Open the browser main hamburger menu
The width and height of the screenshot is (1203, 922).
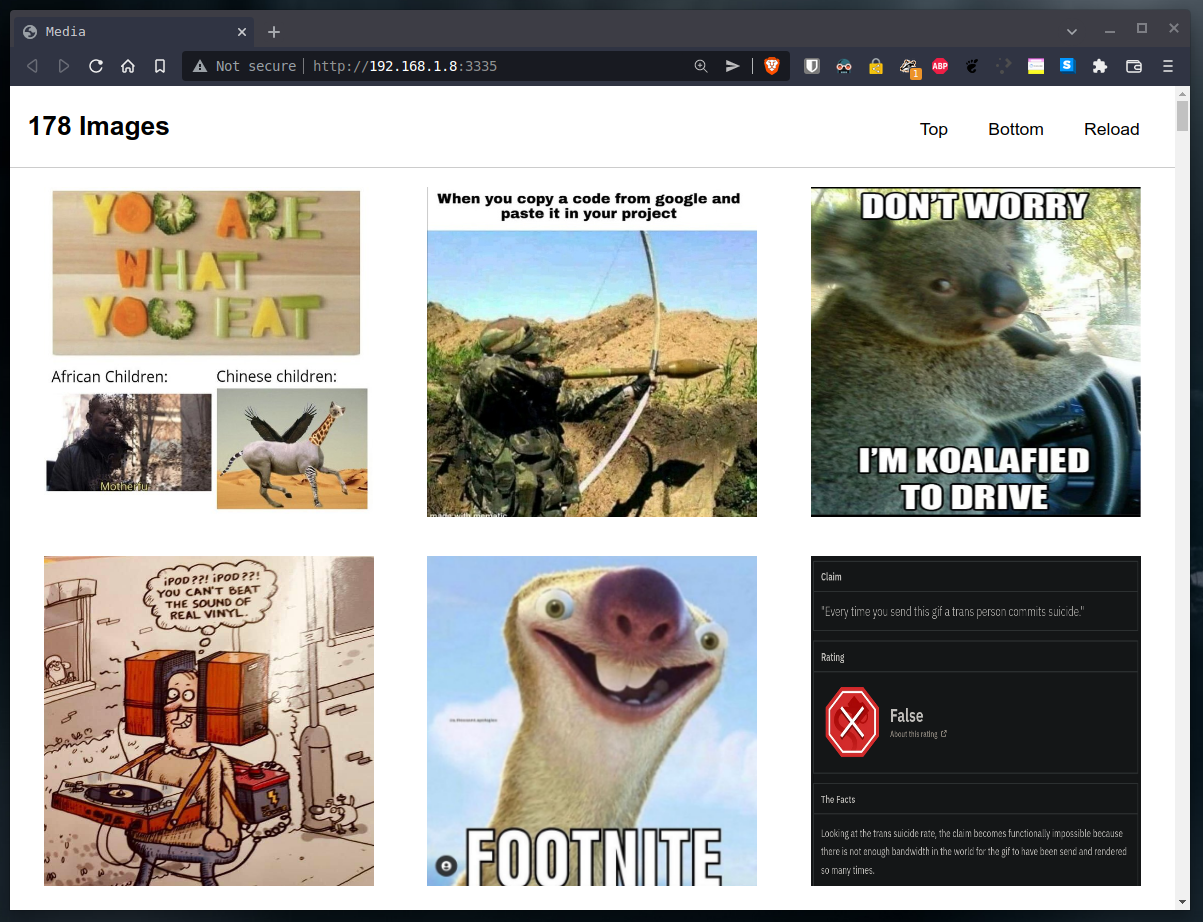(x=1168, y=66)
